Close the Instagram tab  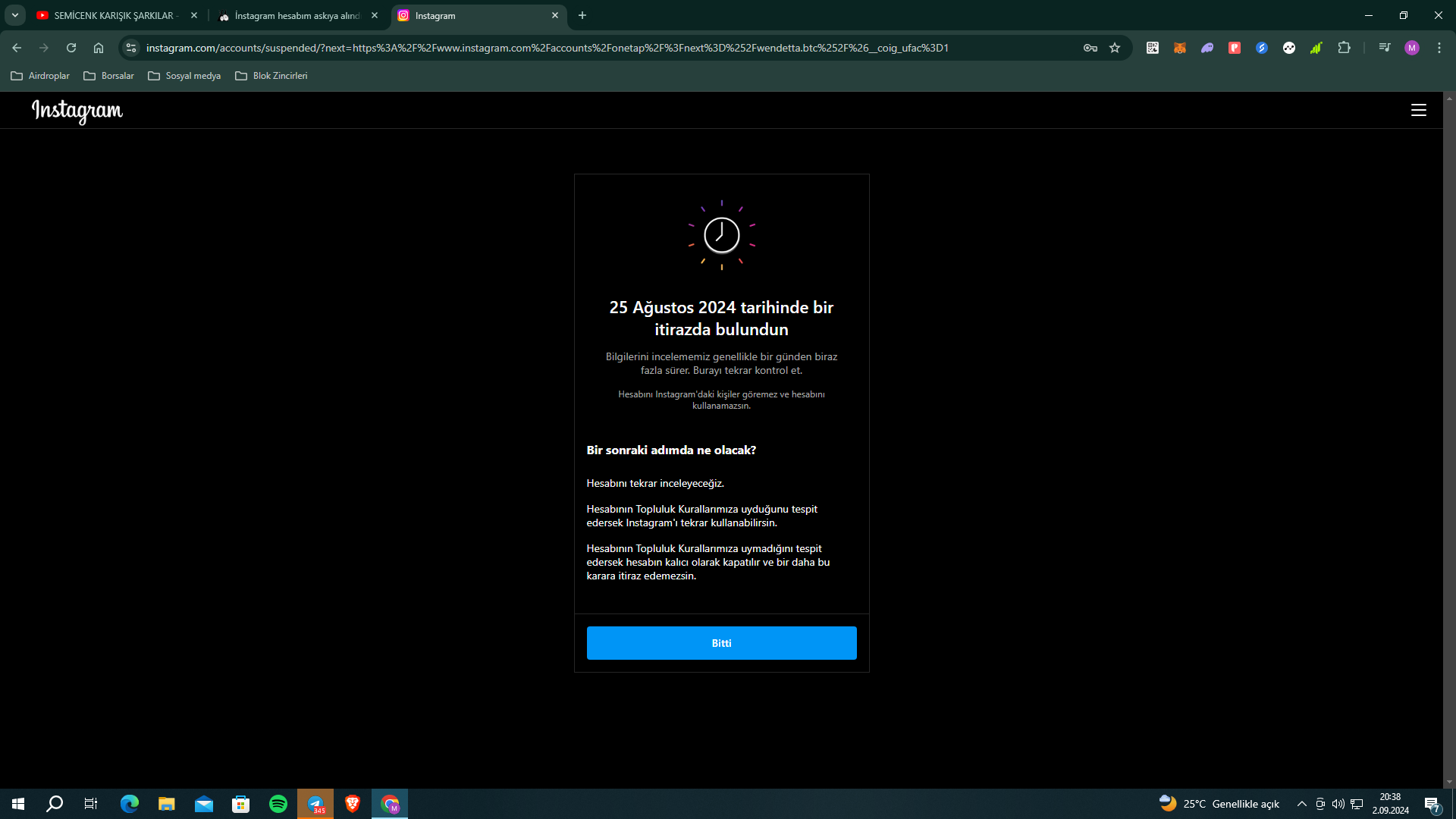pos(555,15)
